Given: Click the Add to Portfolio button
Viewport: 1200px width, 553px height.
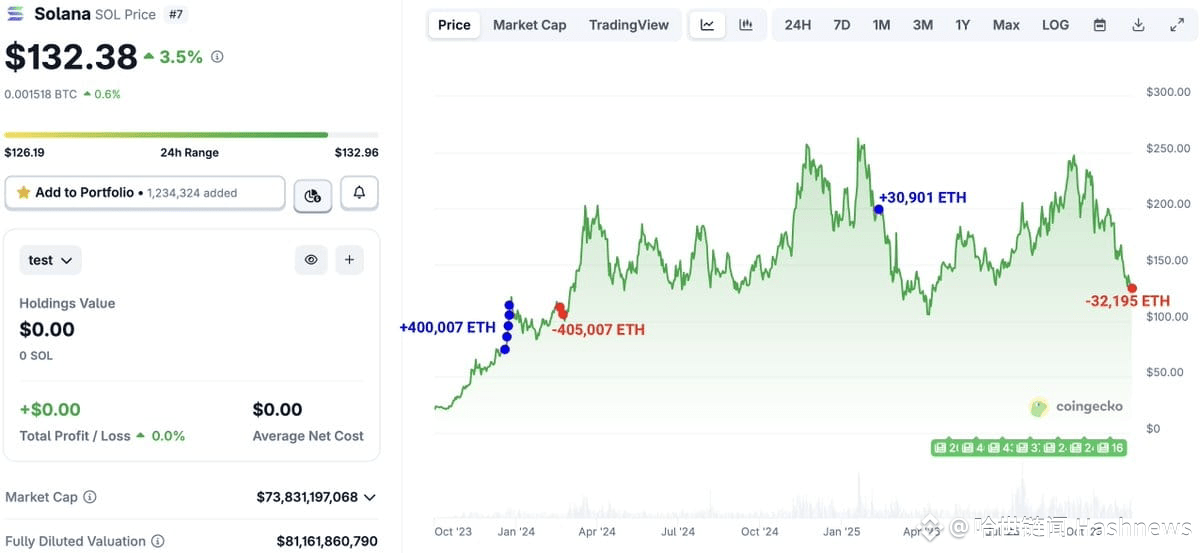Looking at the screenshot, I should [x=145, y=193].
